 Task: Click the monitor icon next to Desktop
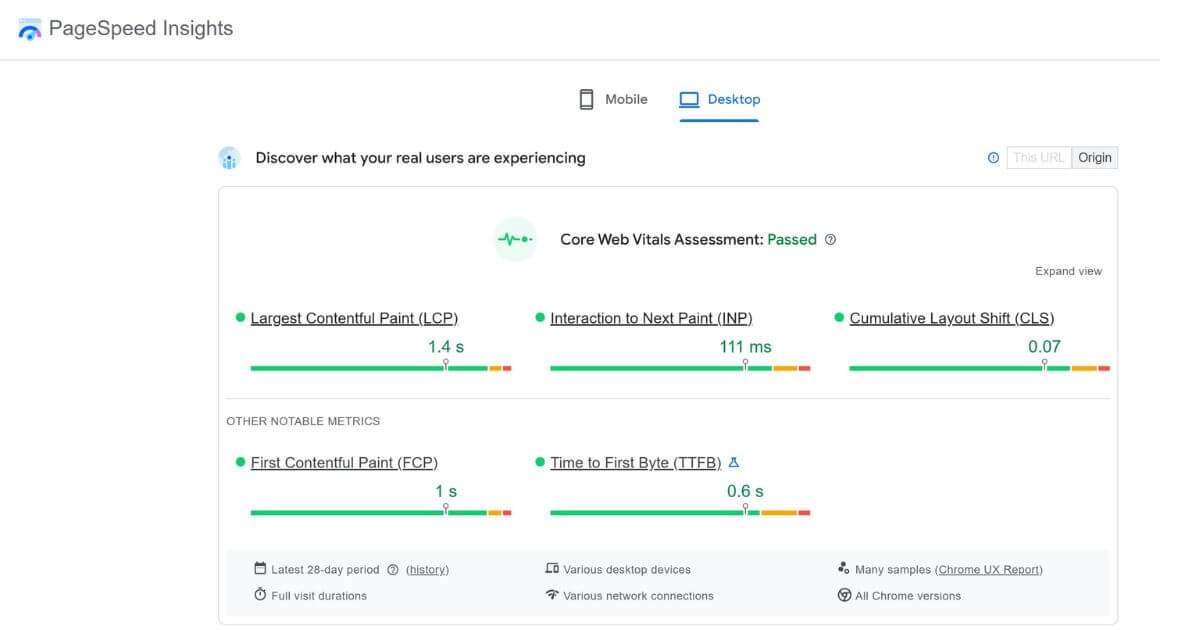[688, 98]
